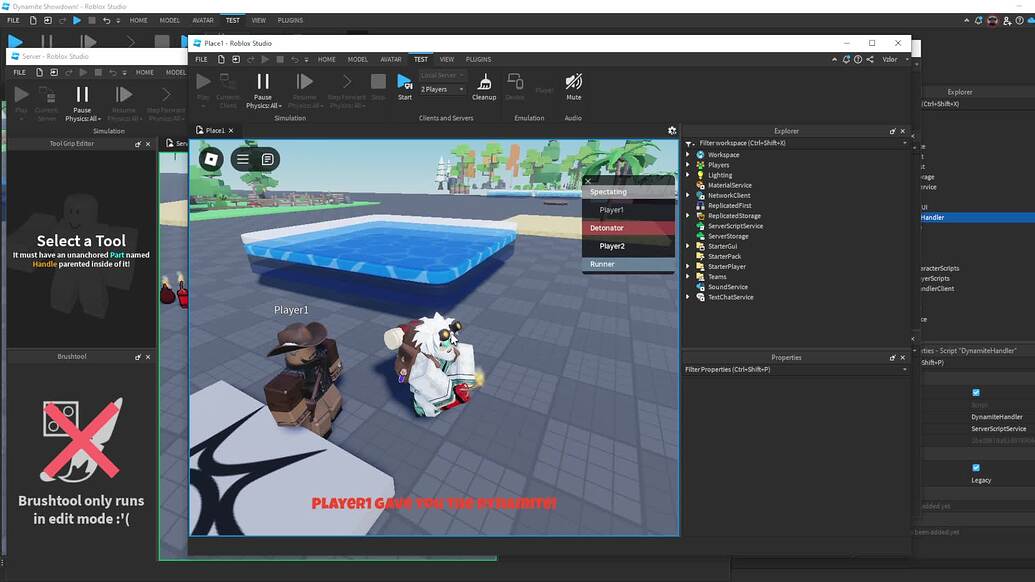The image size is (1035, 582).
Task: Select Player2 in the Spectating list
Action: point(613,245)
